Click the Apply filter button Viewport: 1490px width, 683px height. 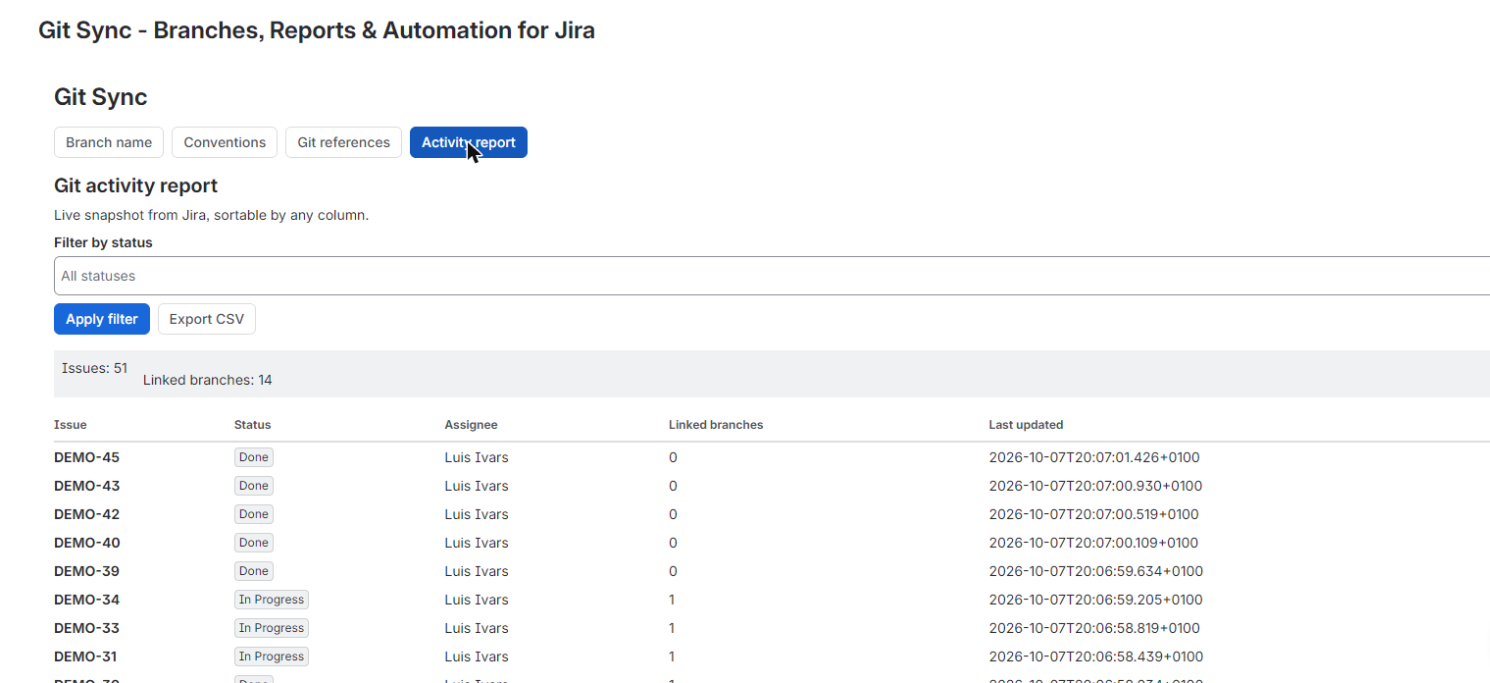(102, 319)
